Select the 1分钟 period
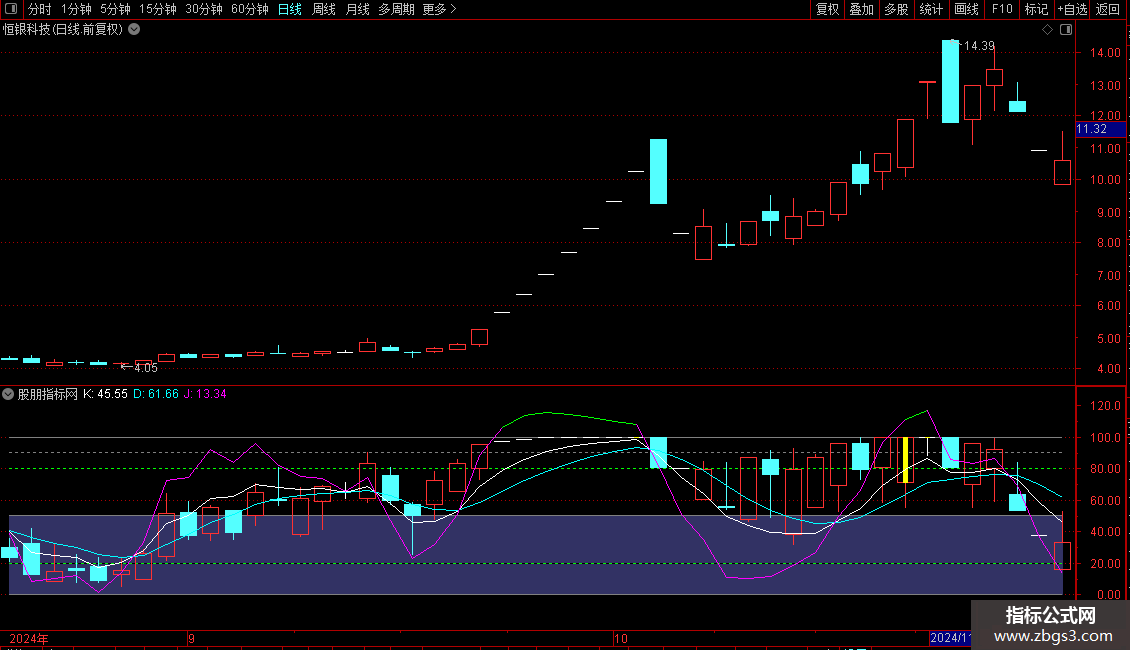Screen dimensions: 1130x650 (76, 9)
